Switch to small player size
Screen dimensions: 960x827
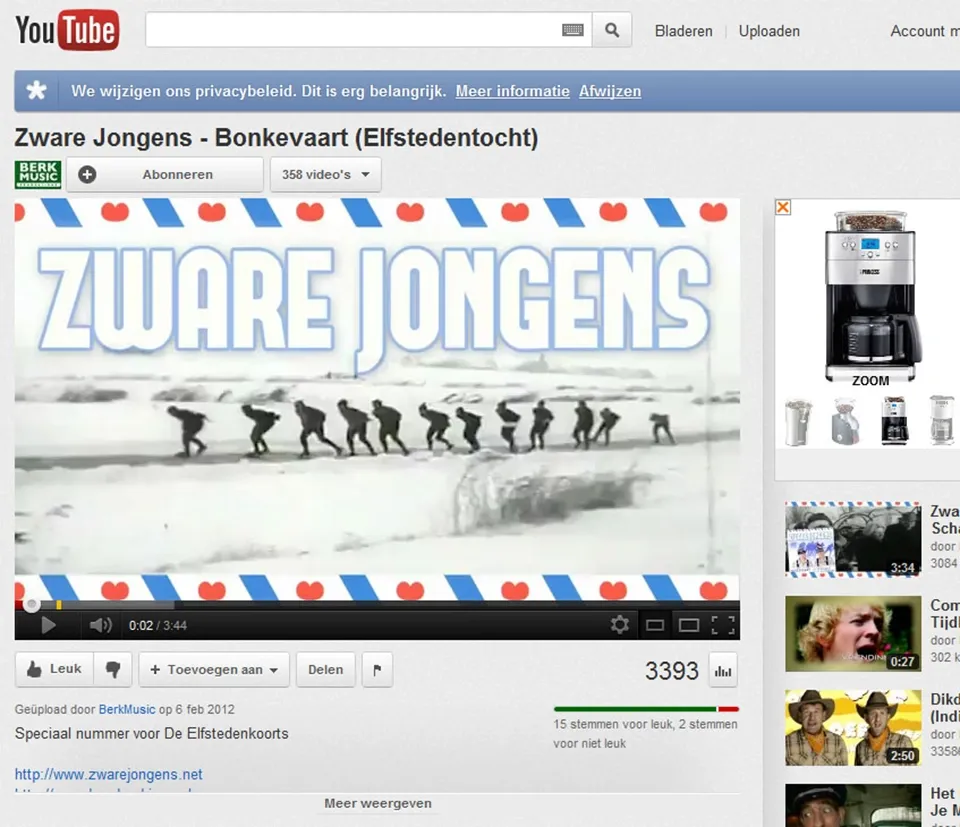655,625
